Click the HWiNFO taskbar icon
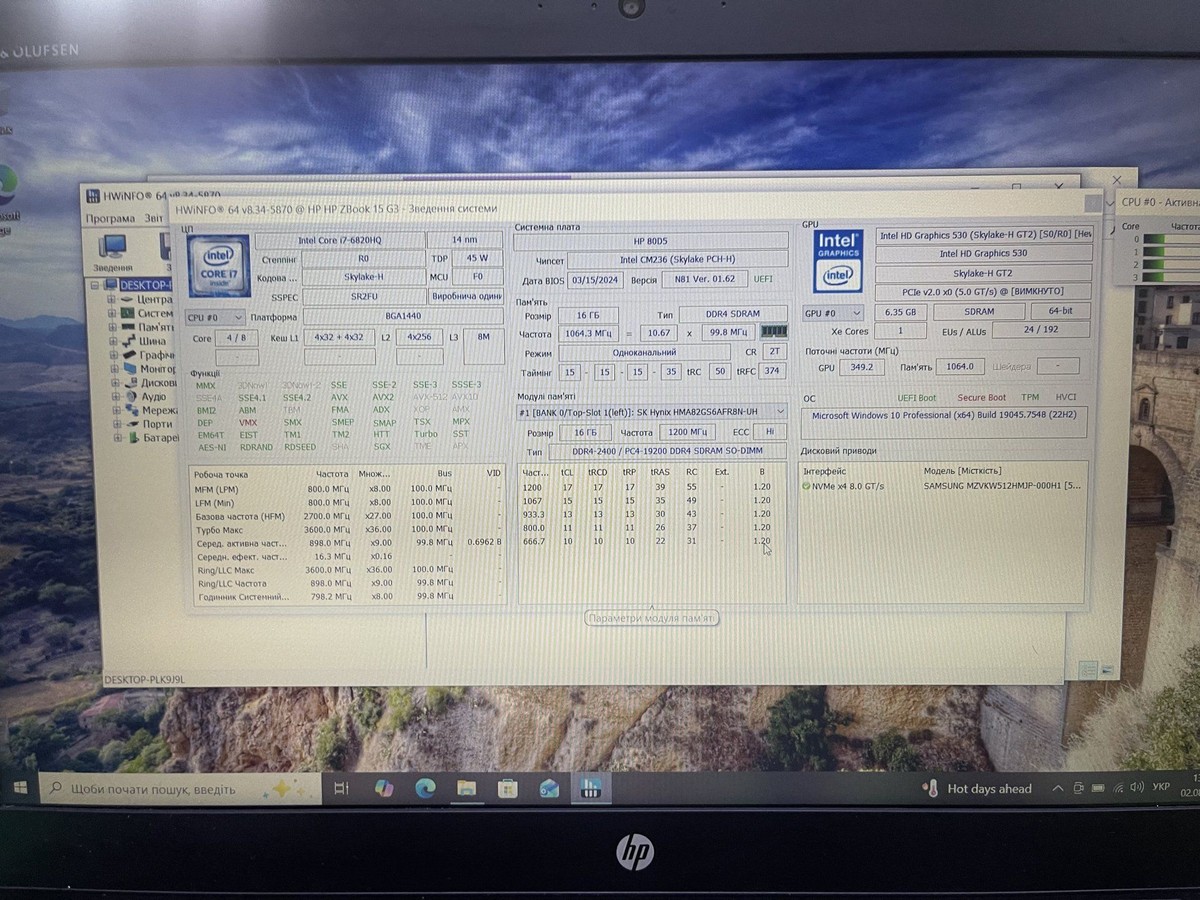 coord(591,788)
